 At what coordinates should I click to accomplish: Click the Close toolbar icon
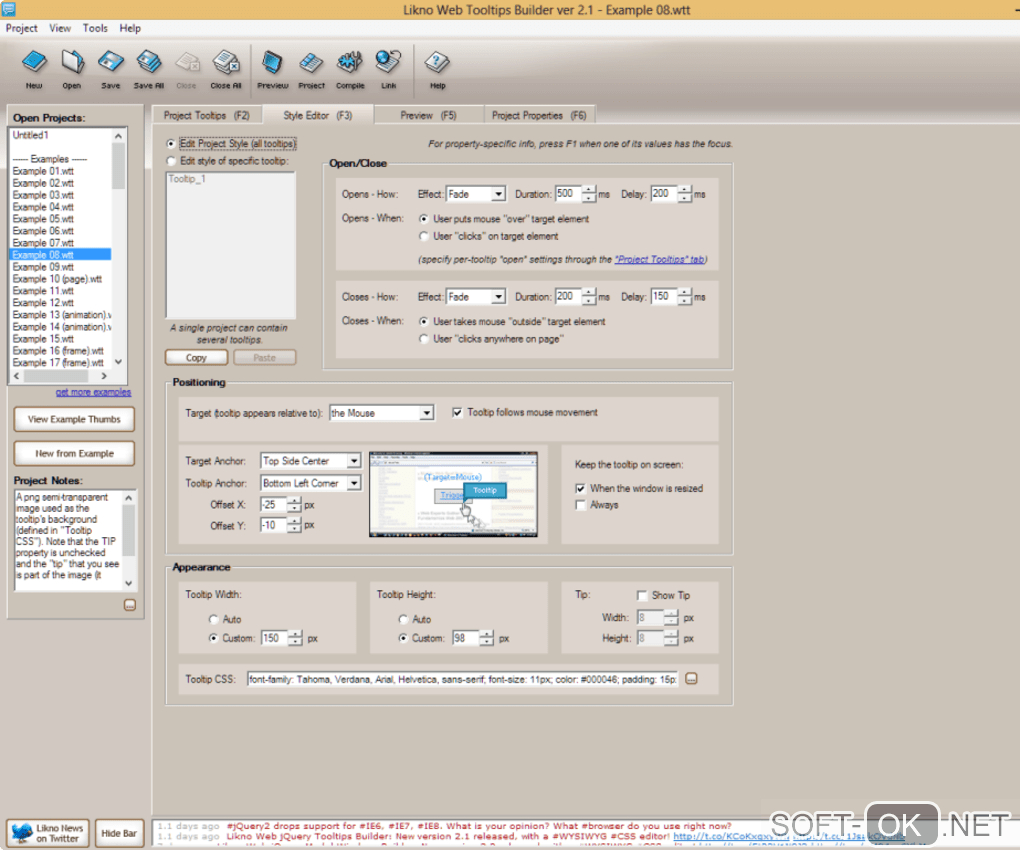187,68
